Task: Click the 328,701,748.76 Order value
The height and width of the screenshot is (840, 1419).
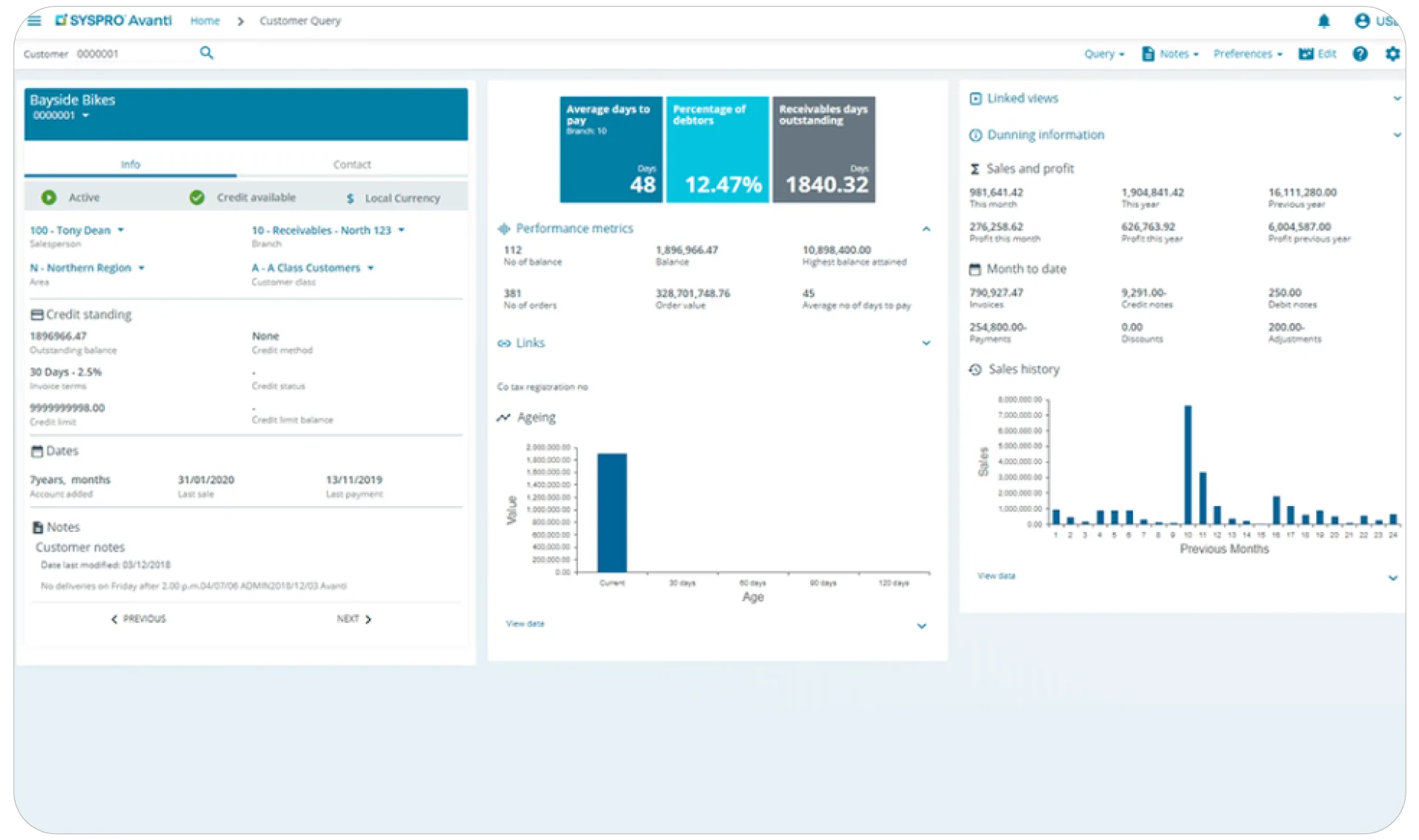Action: pos(693,294)
